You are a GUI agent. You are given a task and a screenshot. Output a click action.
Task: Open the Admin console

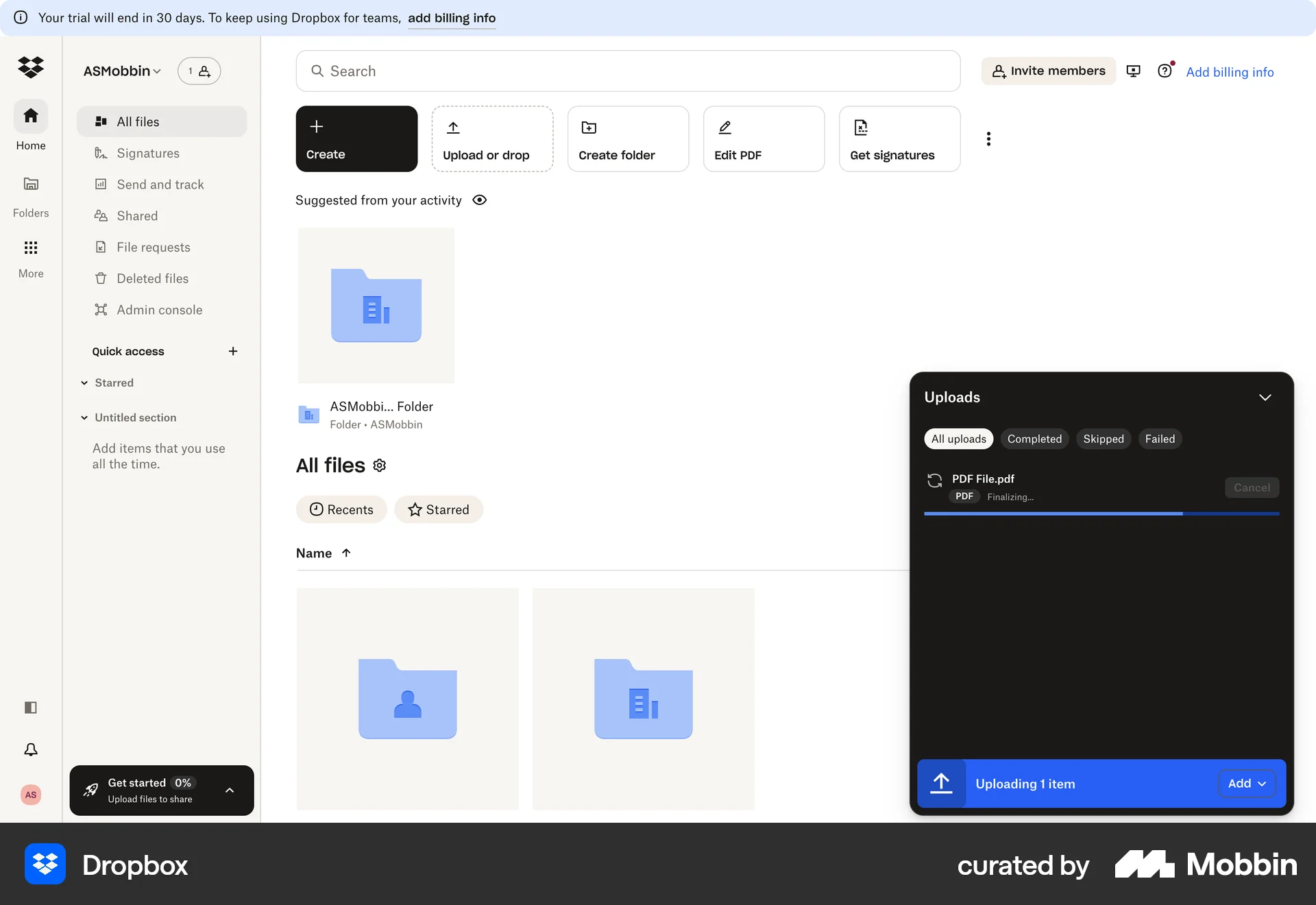(159, 309)
